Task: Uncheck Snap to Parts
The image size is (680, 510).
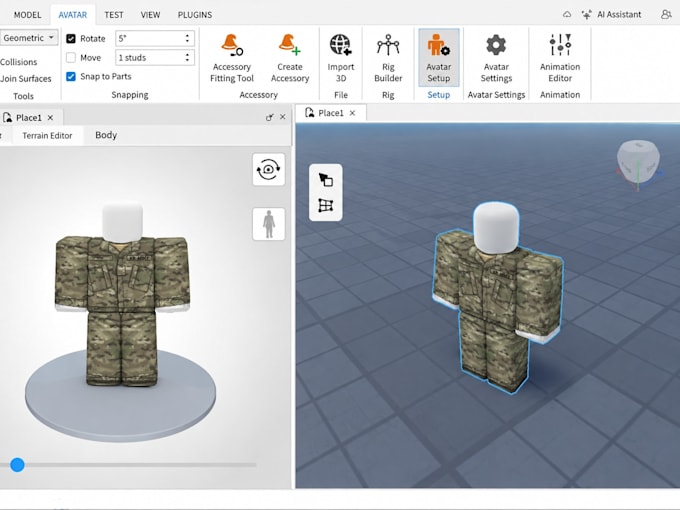Action: [71, 76]
